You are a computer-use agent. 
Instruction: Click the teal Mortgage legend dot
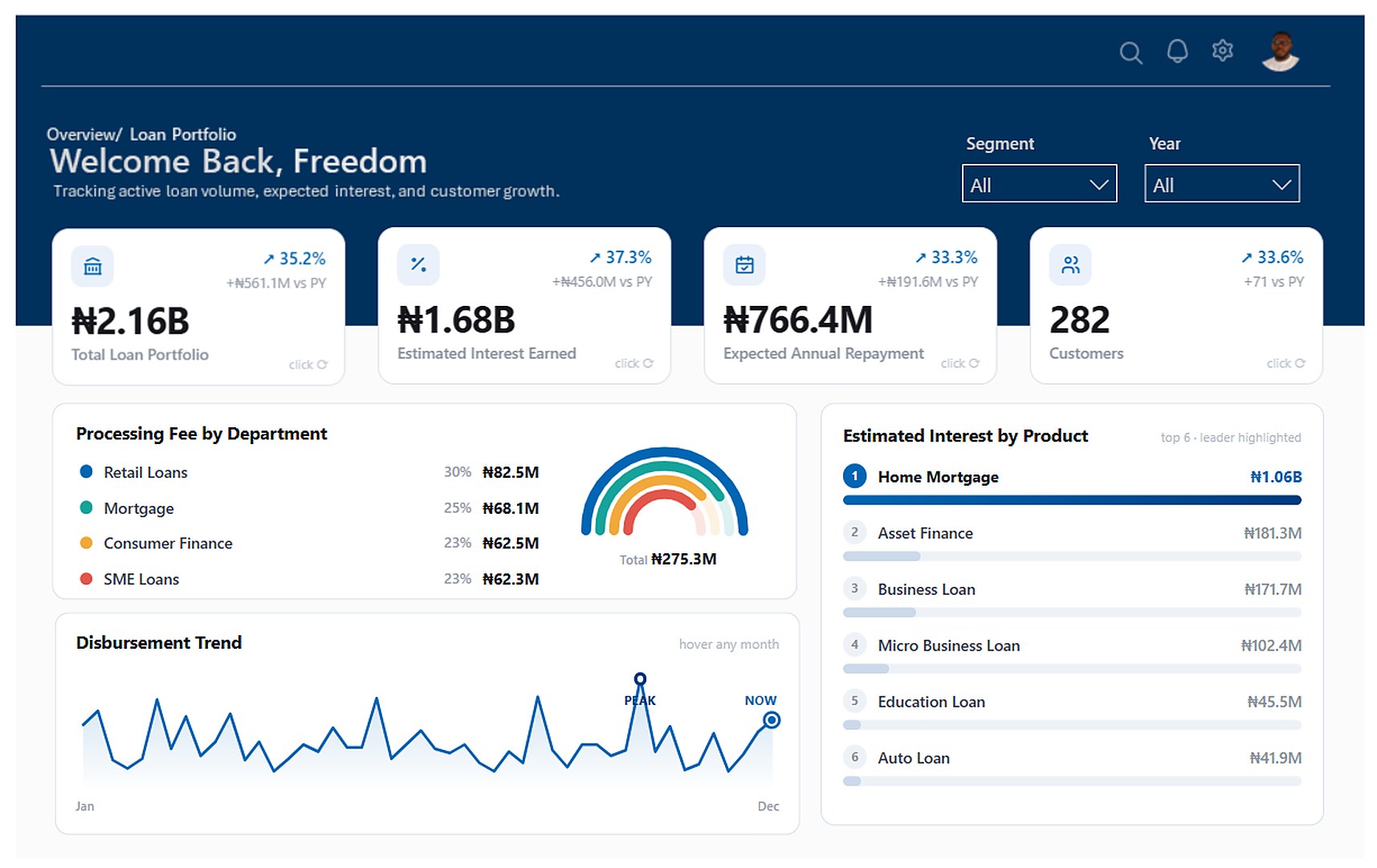86,507
